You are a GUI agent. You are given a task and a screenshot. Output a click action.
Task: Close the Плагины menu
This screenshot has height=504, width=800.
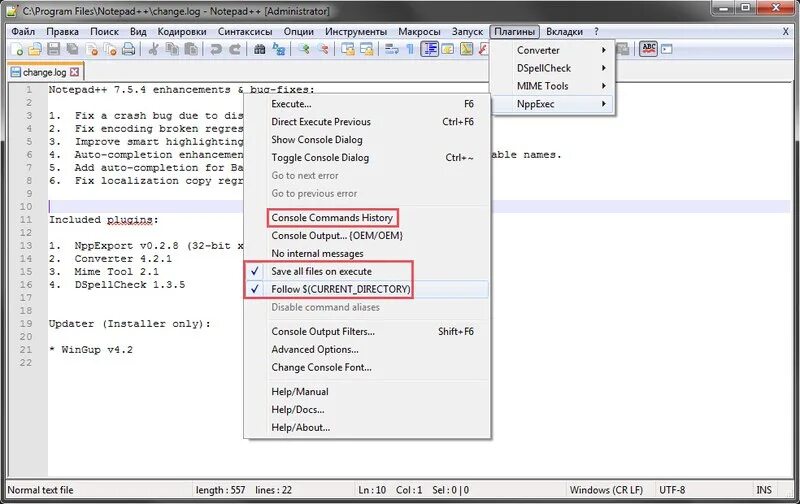click(514, 32)
